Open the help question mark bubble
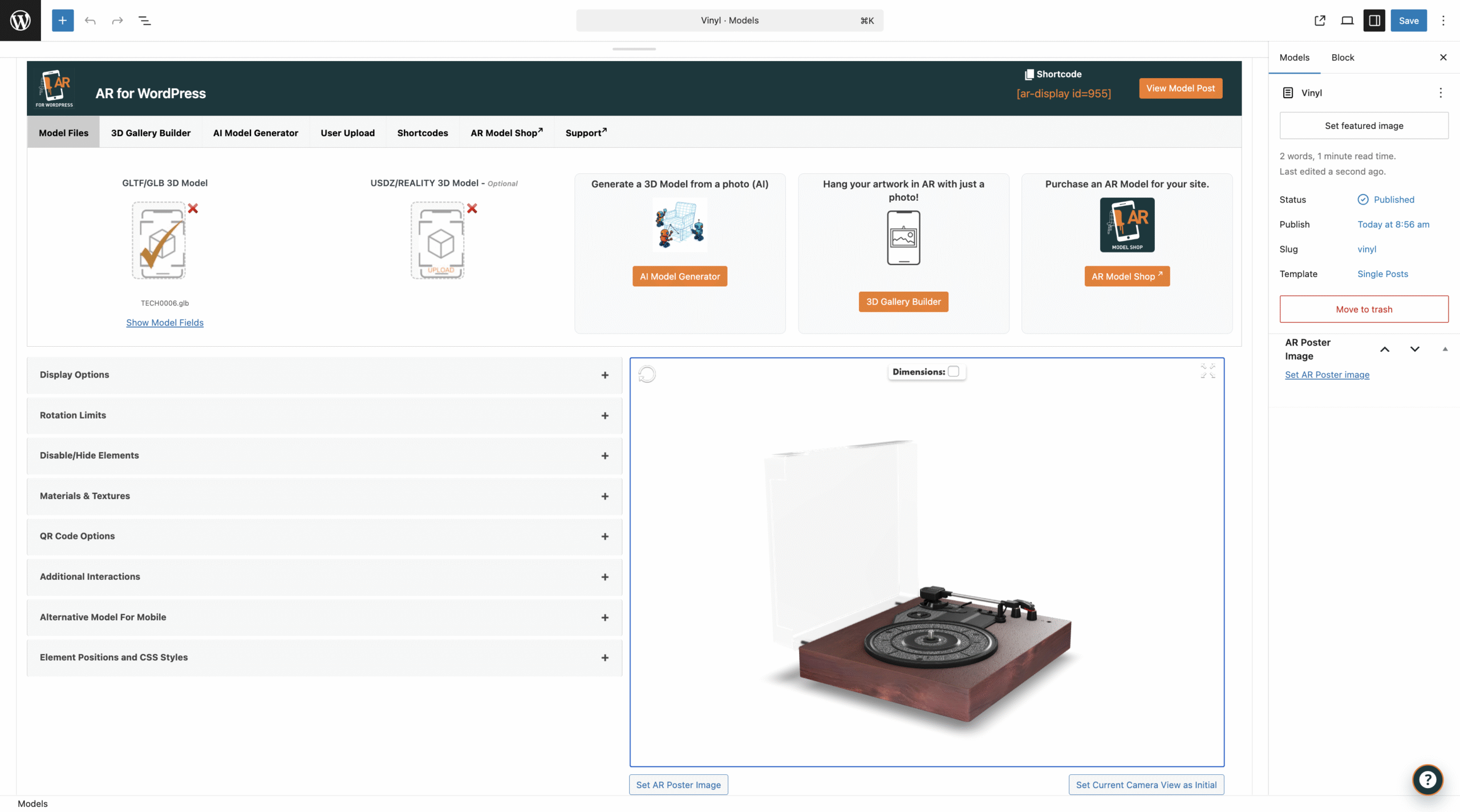Screen dimensions: 1460x812 pyautogui.click(x=1427, y=779)
